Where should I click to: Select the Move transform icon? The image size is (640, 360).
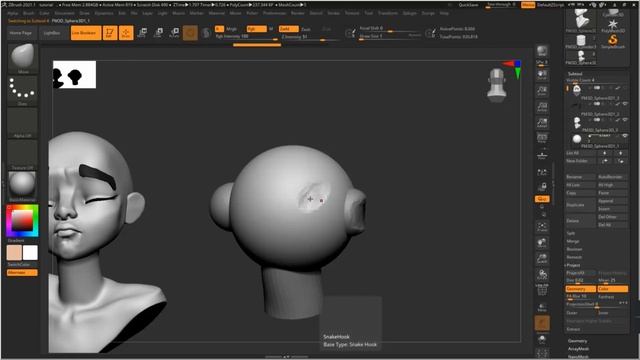[x=142, y=33]
